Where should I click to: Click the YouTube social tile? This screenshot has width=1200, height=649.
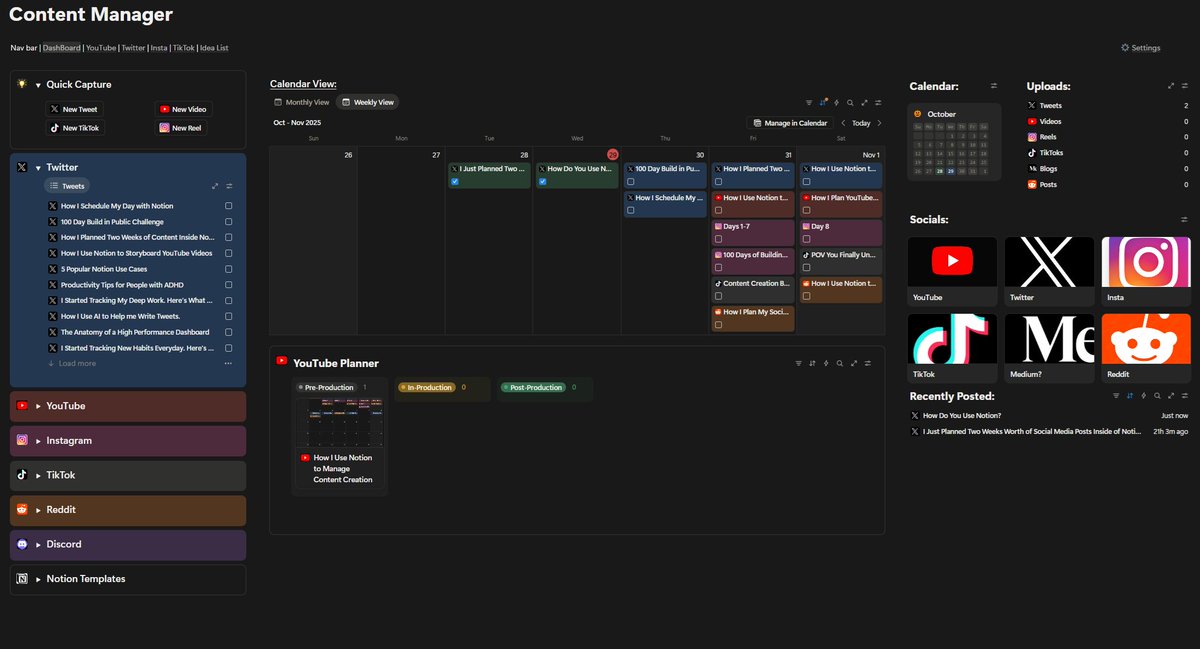coord(951,262)
